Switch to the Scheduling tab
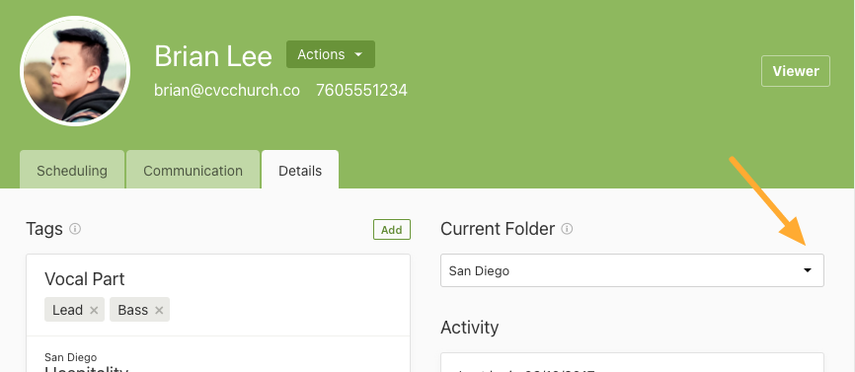Screen dimensions: 855x372 coord(72,170)
